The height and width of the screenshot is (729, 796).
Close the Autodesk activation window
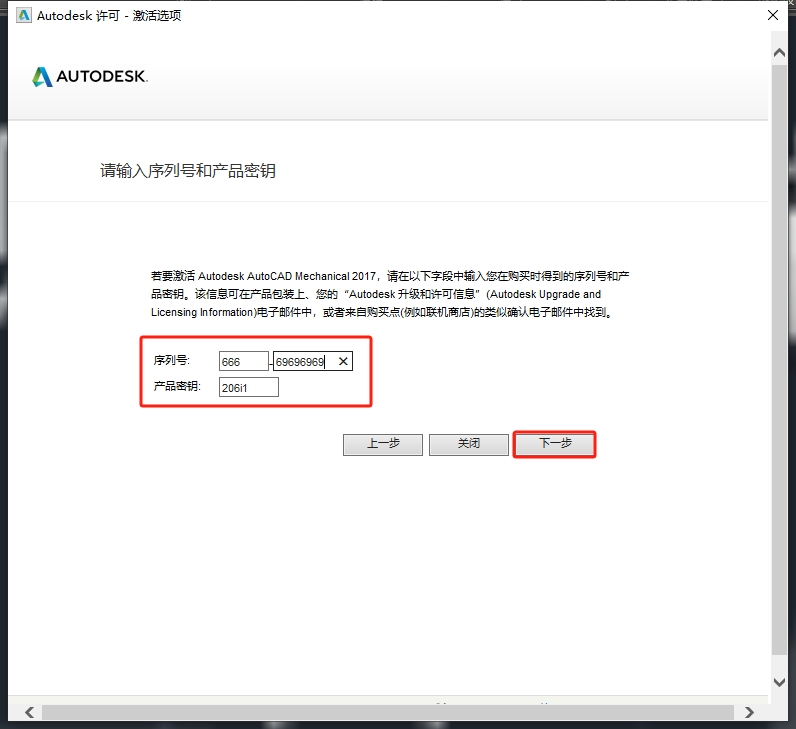(772, 15)
